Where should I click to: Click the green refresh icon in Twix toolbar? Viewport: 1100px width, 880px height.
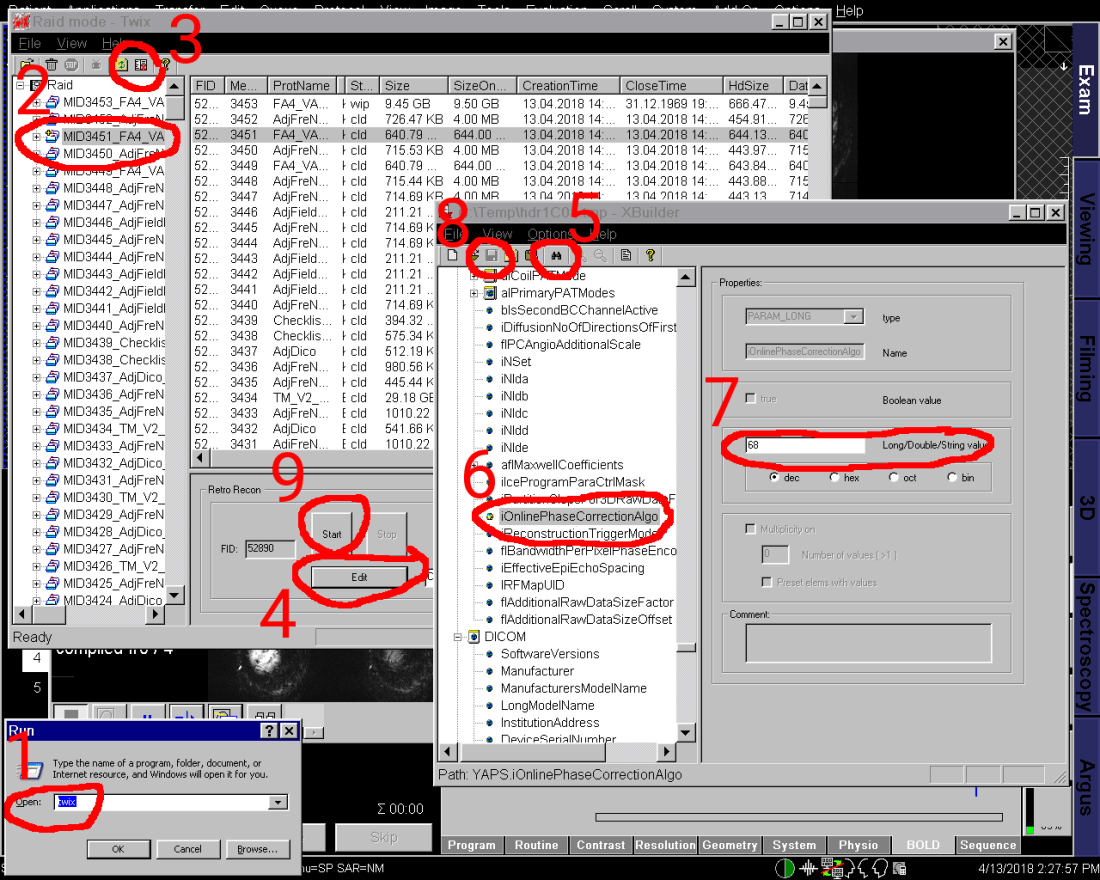pos(123,64)
